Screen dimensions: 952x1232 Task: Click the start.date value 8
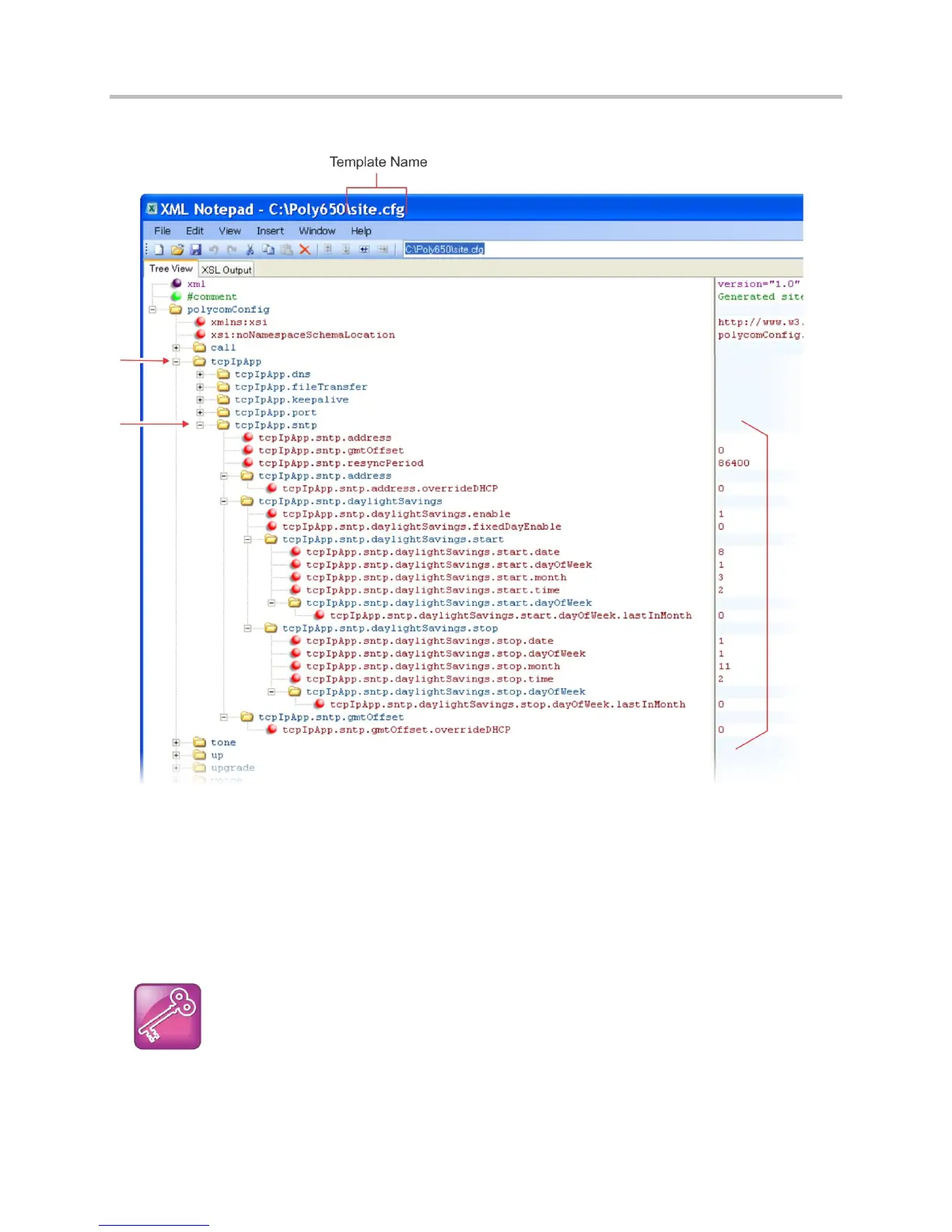click(721, 552)
